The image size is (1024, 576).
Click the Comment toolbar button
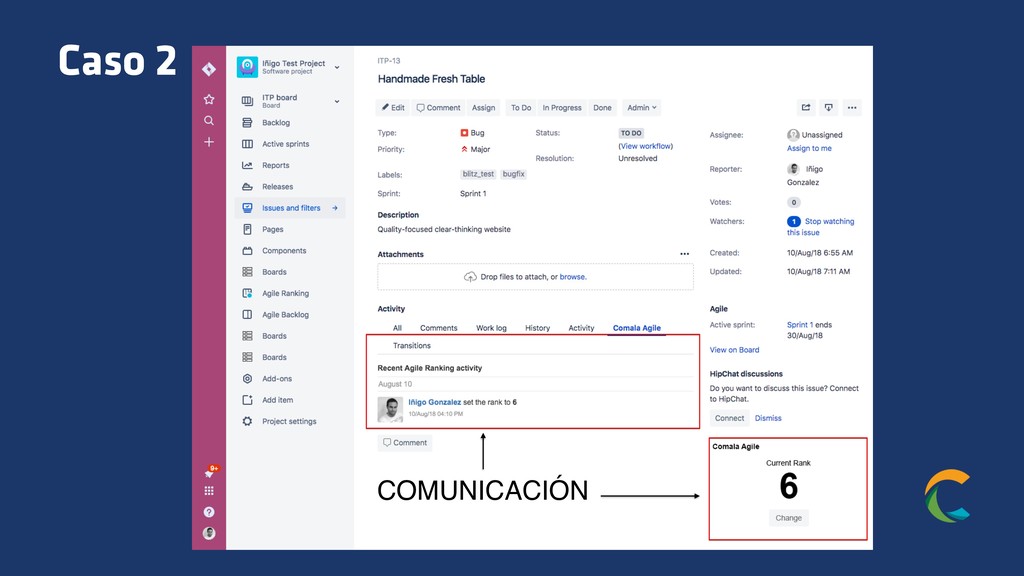tap(438, 108)
